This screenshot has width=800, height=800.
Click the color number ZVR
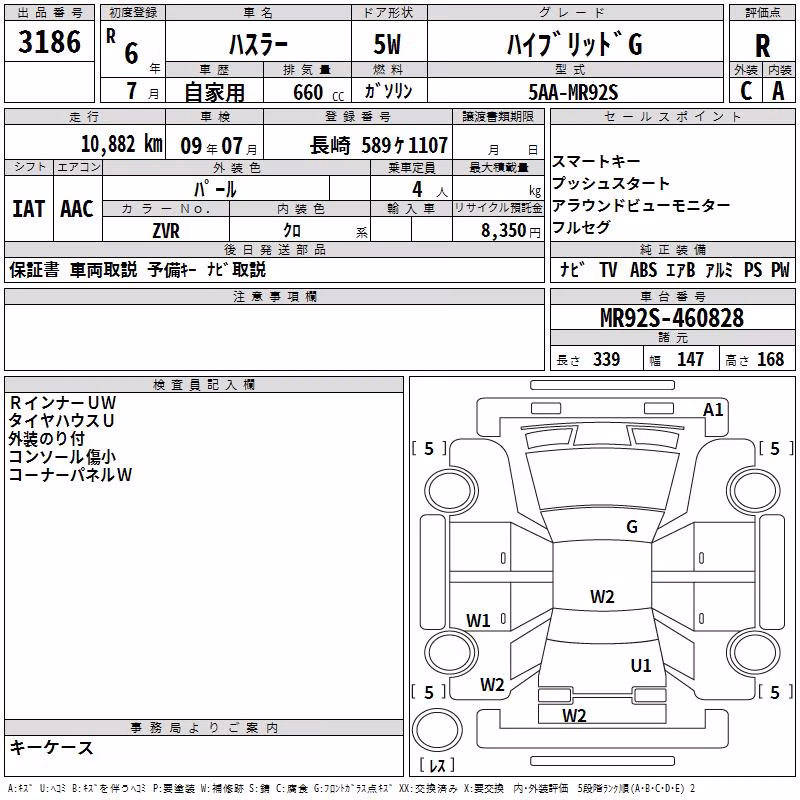pos(166,231)
